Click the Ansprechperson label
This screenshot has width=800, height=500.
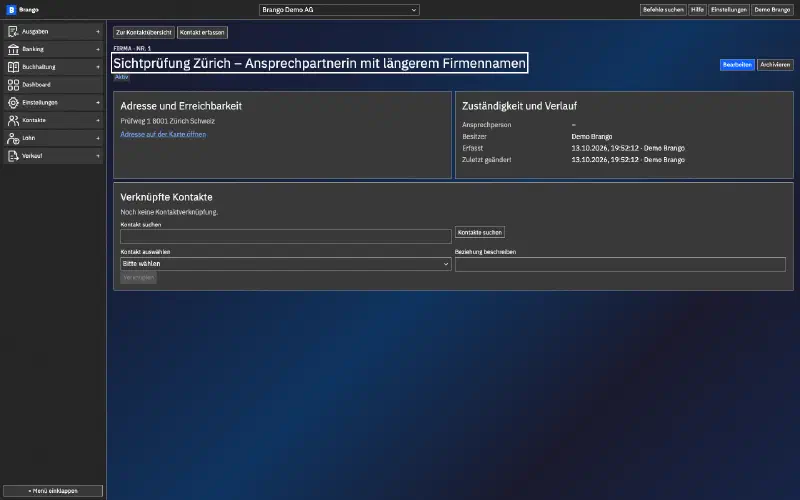click(x=487, y=124)
